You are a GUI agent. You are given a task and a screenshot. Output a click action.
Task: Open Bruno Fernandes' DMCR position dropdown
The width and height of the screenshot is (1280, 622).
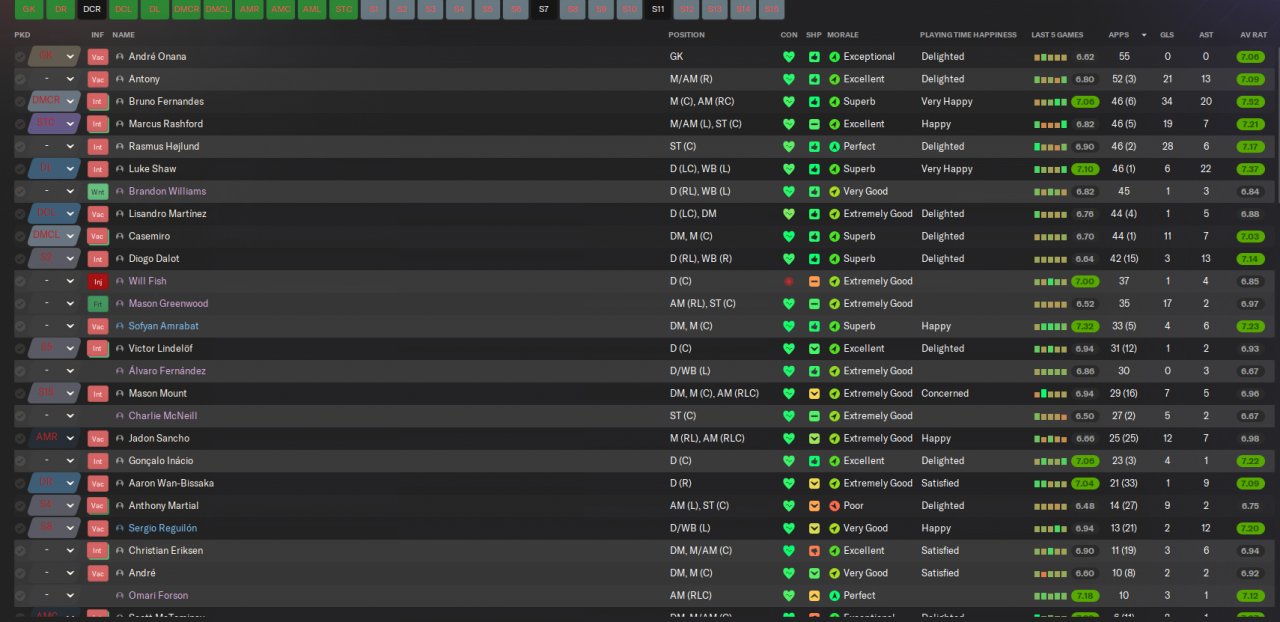click(54, 102)
